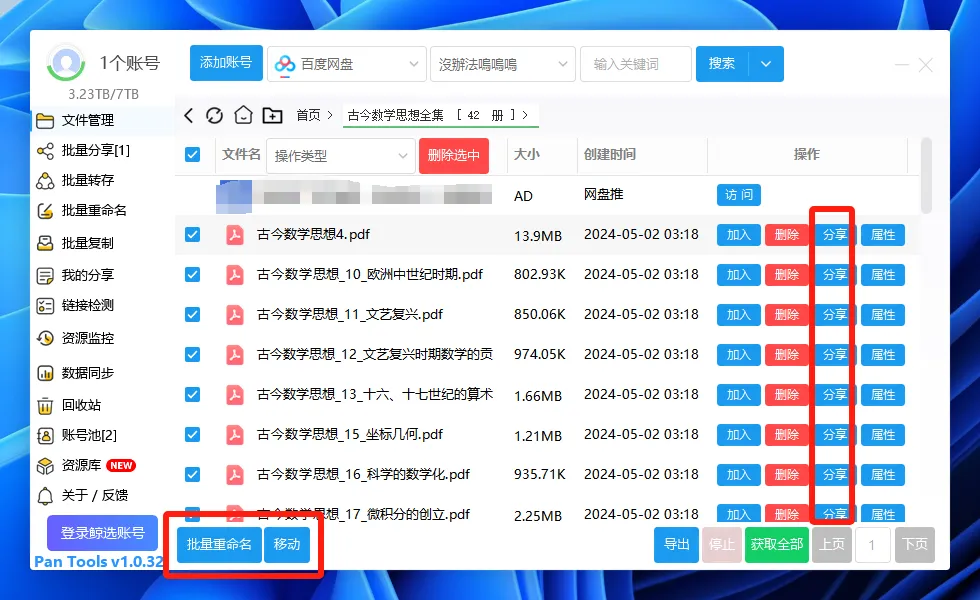Click the 导出 button
This screenshot has height=600, width=980.
(x=676, y=545)
